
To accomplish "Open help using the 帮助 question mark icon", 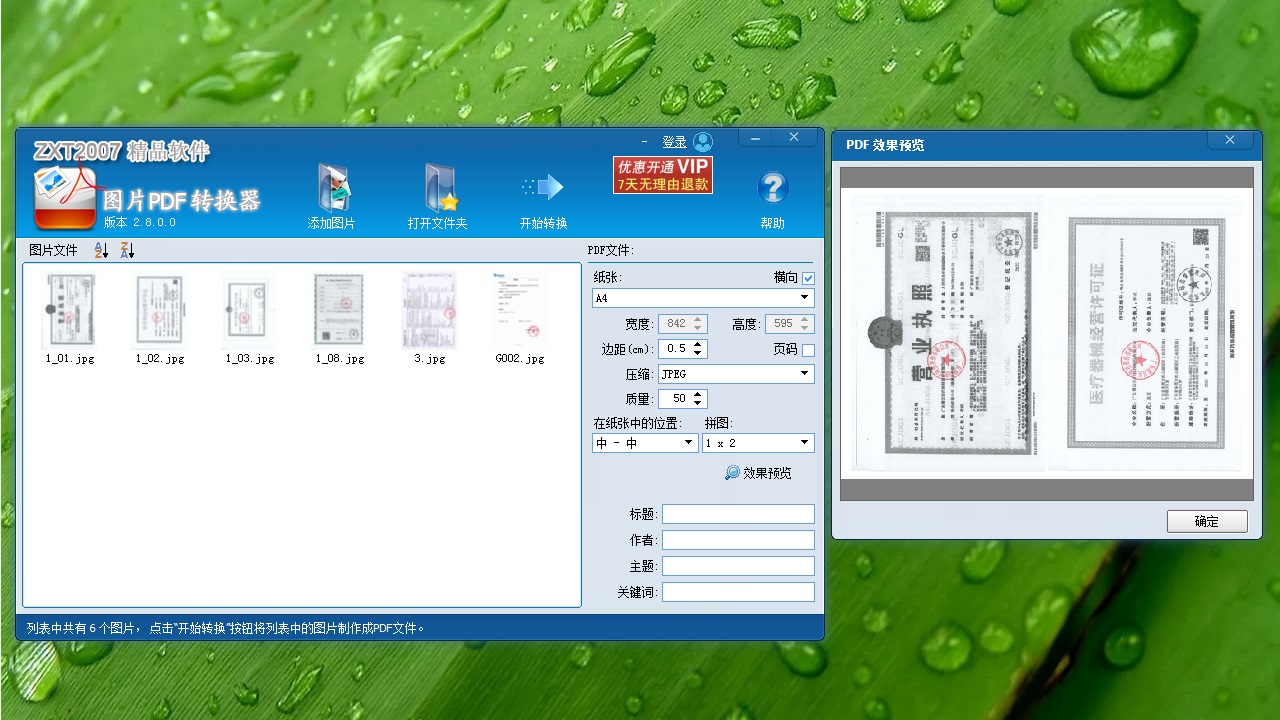I will pos(772,187).
